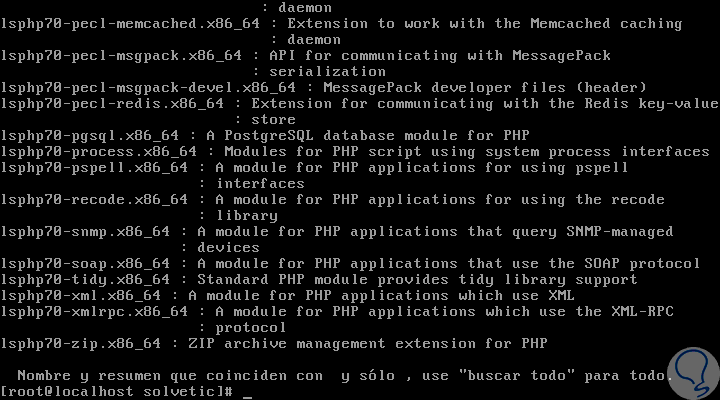Click the lsphp70-xml.x86_64 package name
The height and width of the screenshot is (400, 720).
pyautogui.click(x=82, y=295)
